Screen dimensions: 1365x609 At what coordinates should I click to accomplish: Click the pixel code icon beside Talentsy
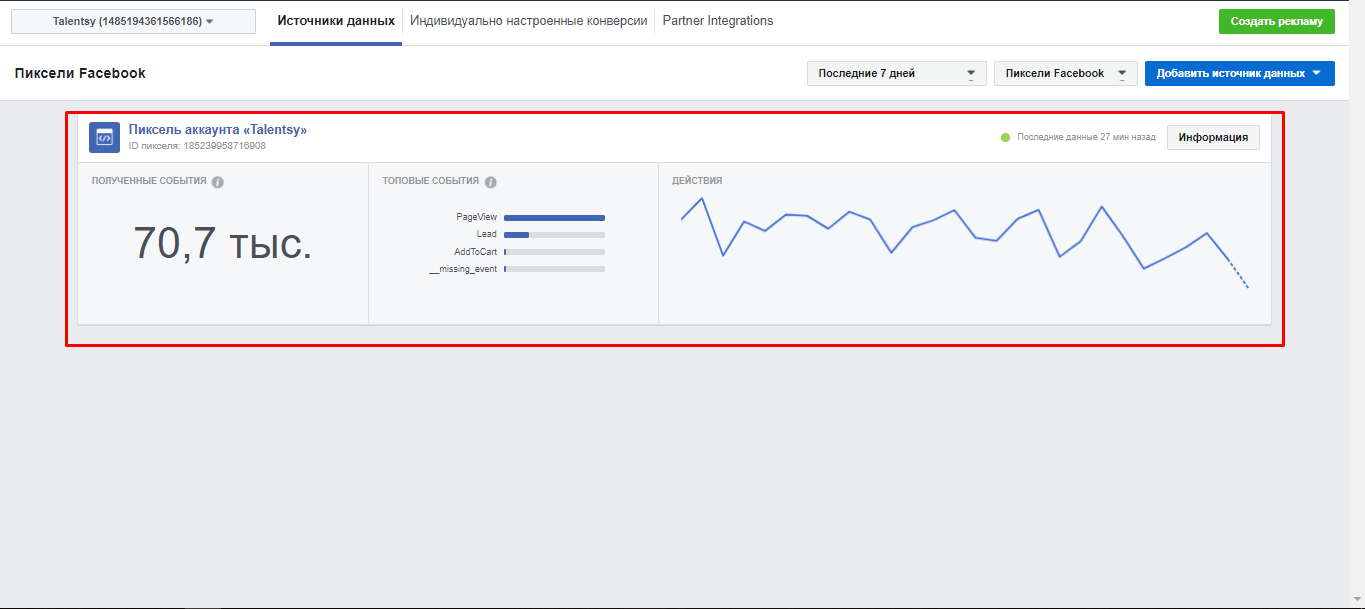tap(104, 137)
